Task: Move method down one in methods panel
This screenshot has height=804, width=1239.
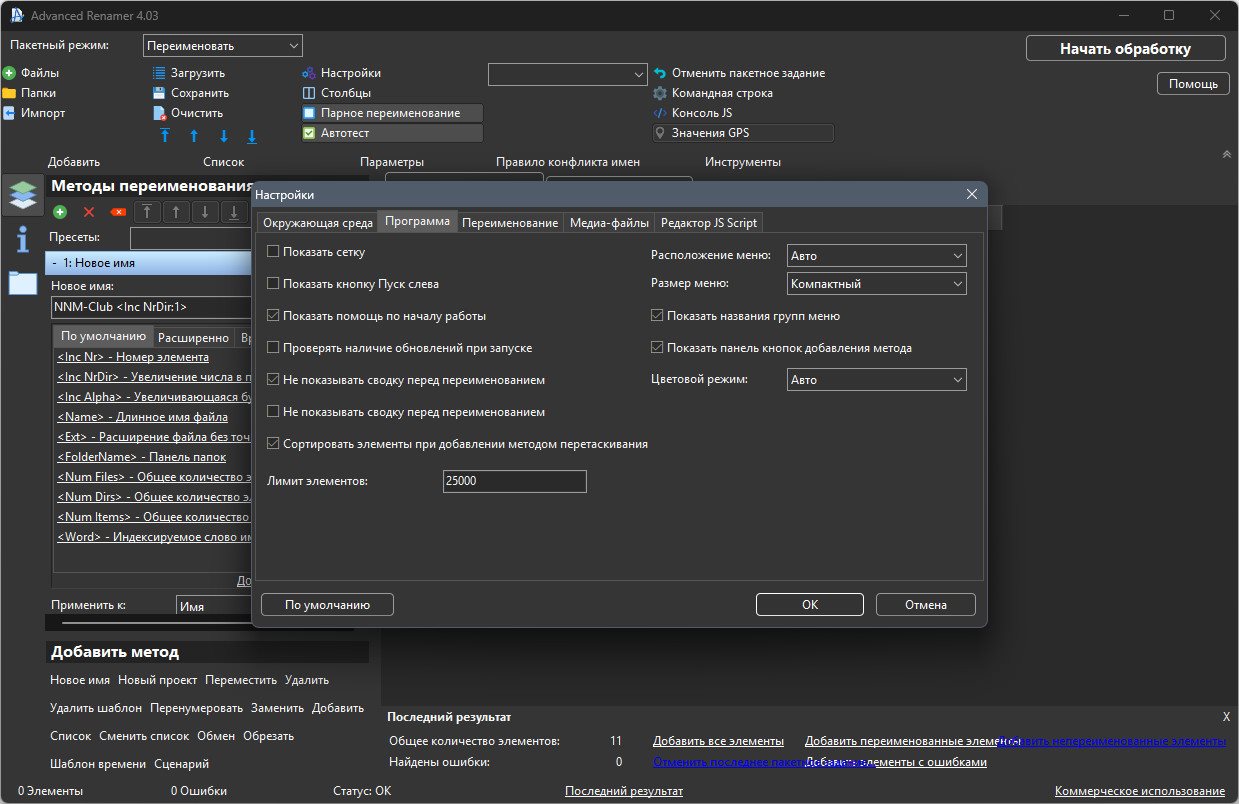Action: click(x=205, y=212)
